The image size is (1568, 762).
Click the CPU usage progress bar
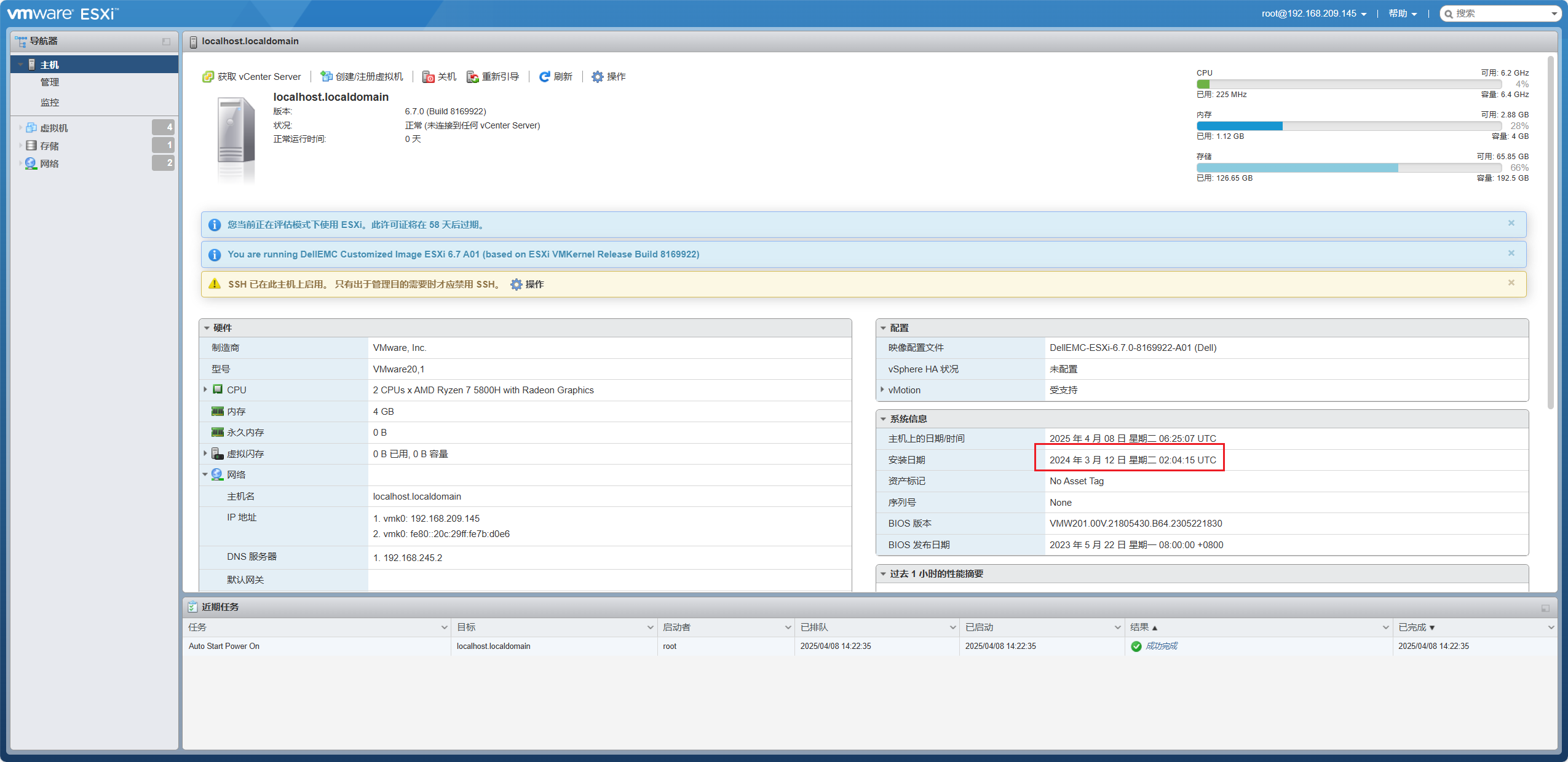click(1349, 84)
